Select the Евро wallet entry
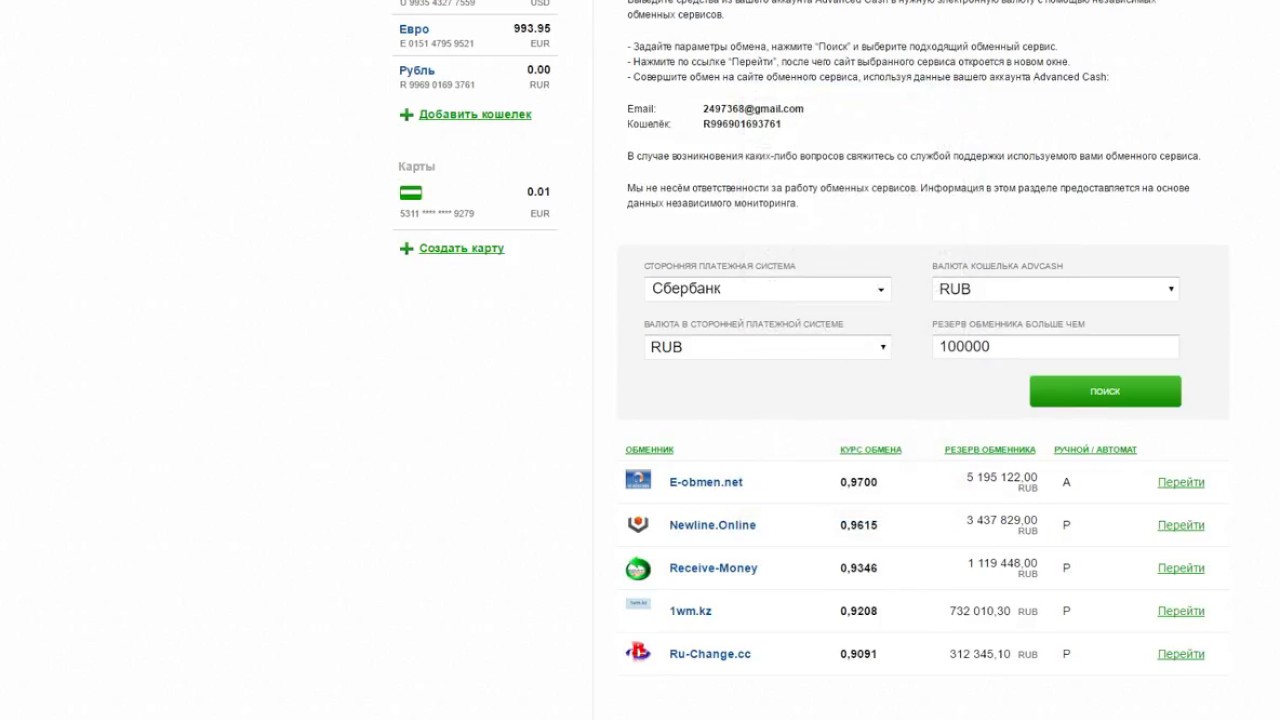 pos(475,36)
